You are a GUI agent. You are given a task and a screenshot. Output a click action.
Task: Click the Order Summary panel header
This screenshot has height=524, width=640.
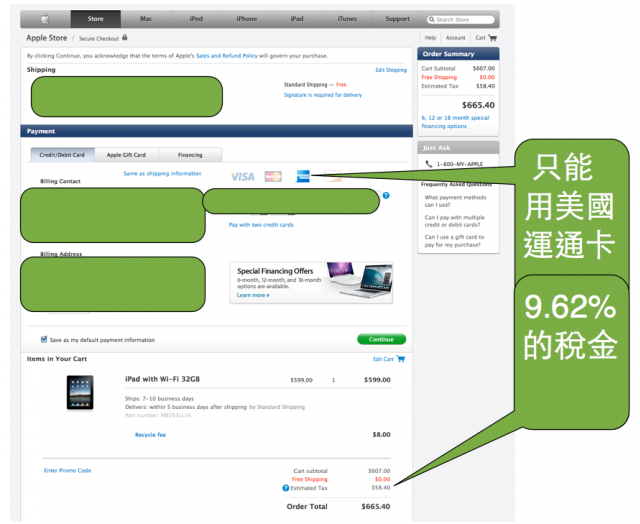pos(458,54)
